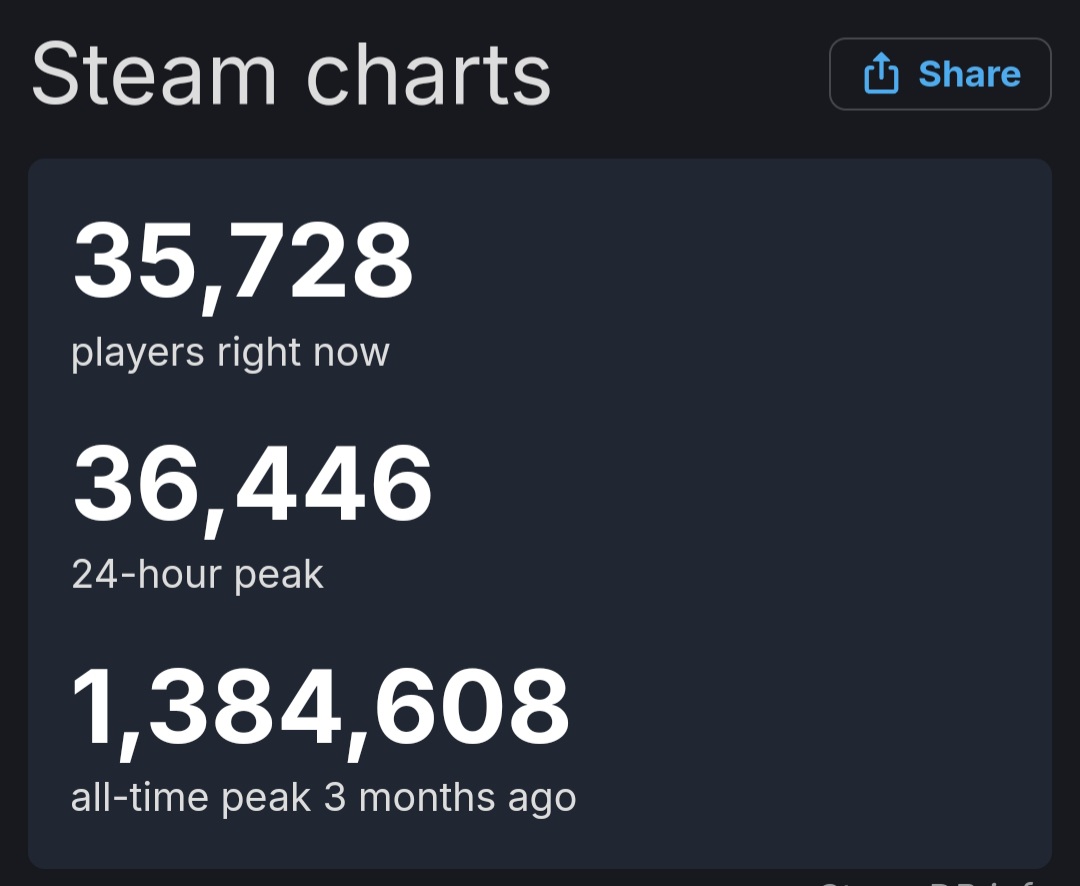Click the players right now label
This screenshot has width=1080, height=886.
(x=230, y=354)
